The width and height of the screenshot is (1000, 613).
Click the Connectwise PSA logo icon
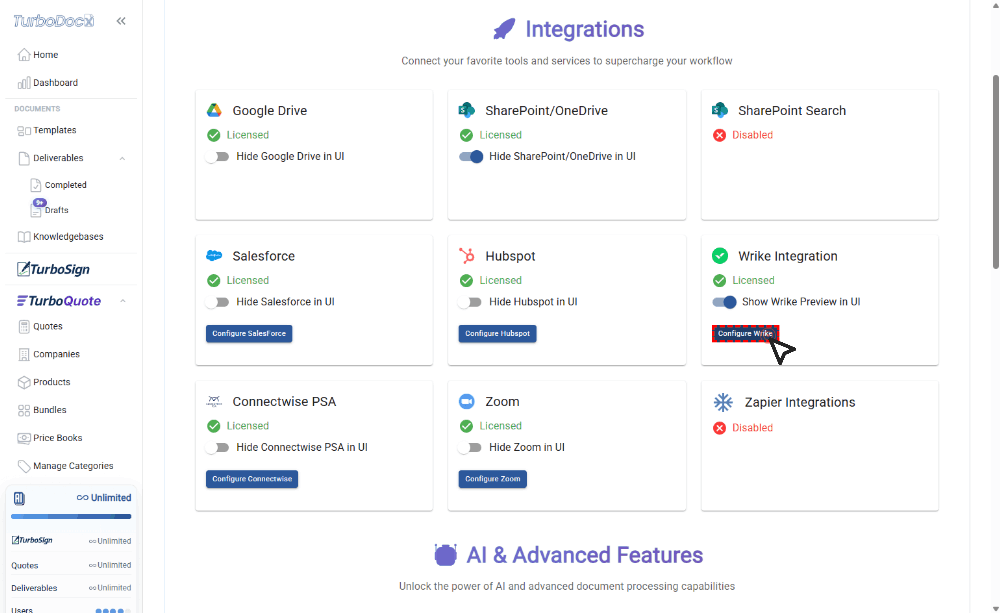point(214,402)
